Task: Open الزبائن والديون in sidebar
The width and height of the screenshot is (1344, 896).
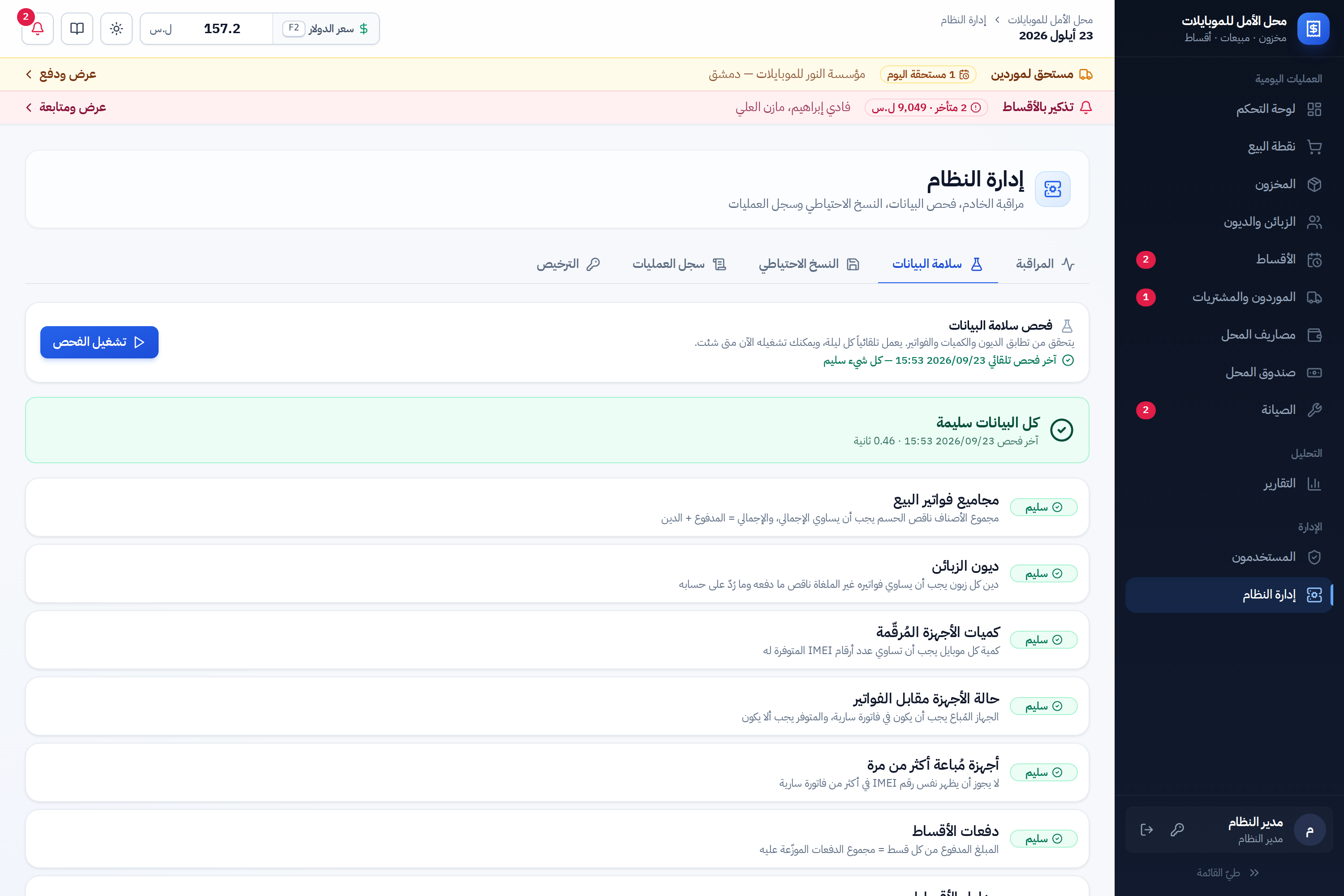Action: [x=1228, y=222]
